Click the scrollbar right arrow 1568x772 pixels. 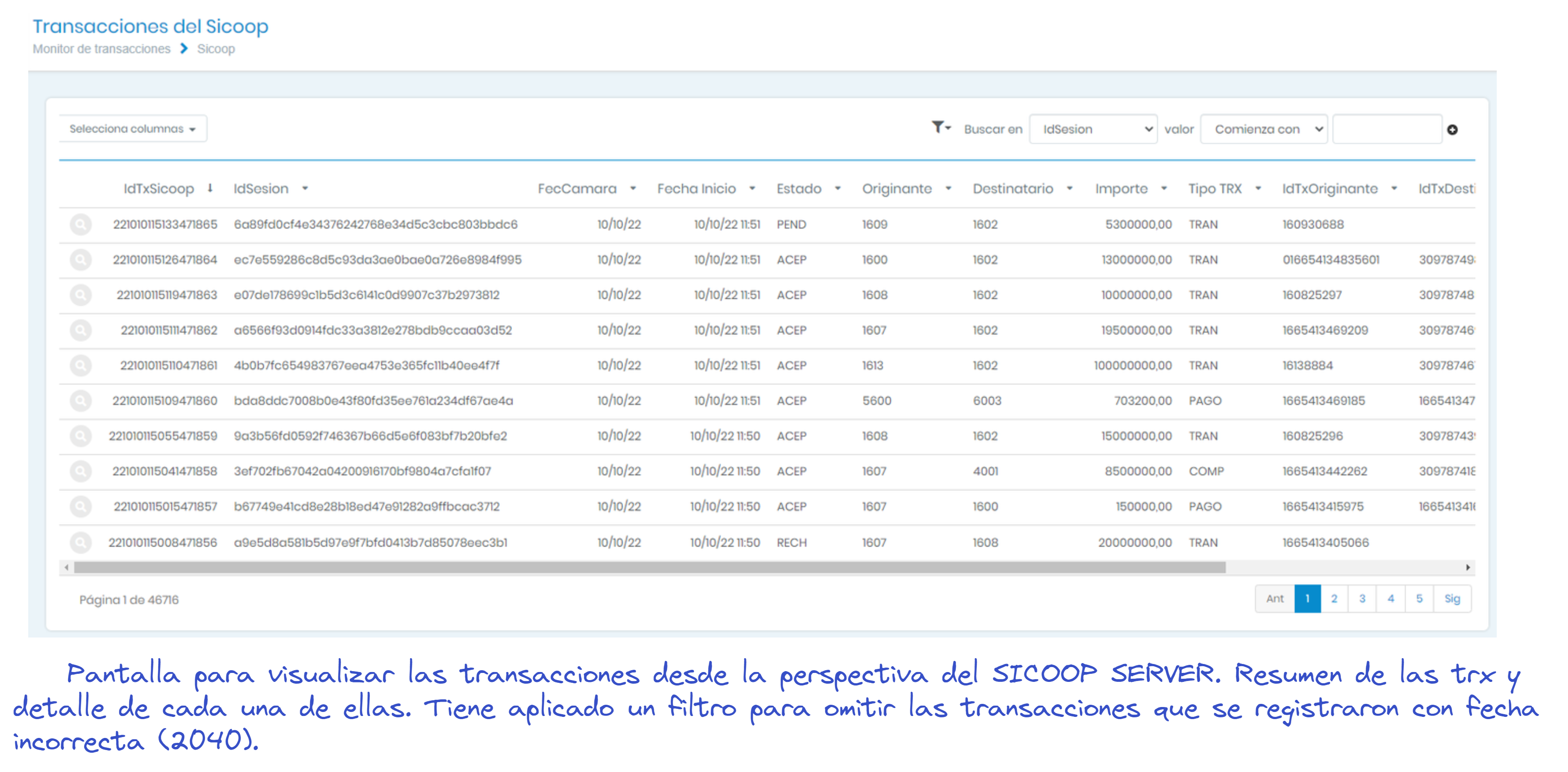[1468, 568]
